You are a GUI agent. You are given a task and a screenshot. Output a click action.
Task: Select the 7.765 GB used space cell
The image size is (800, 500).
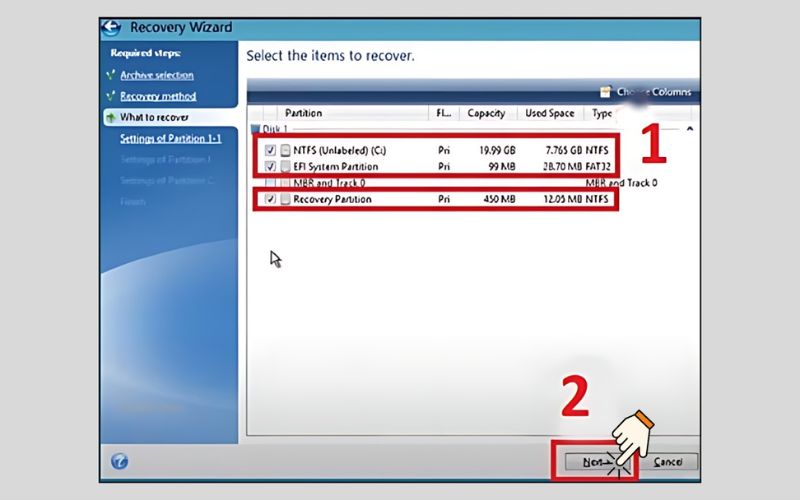pos(563,150)
